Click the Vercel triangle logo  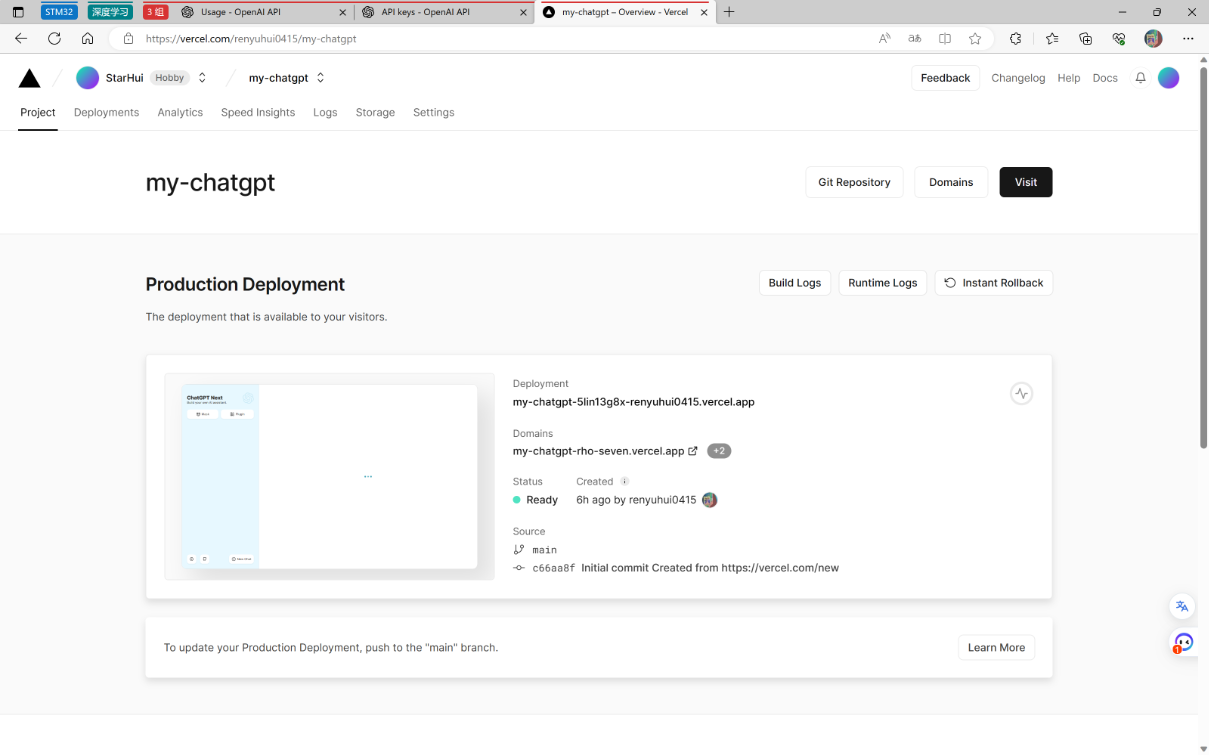[29, 78]
